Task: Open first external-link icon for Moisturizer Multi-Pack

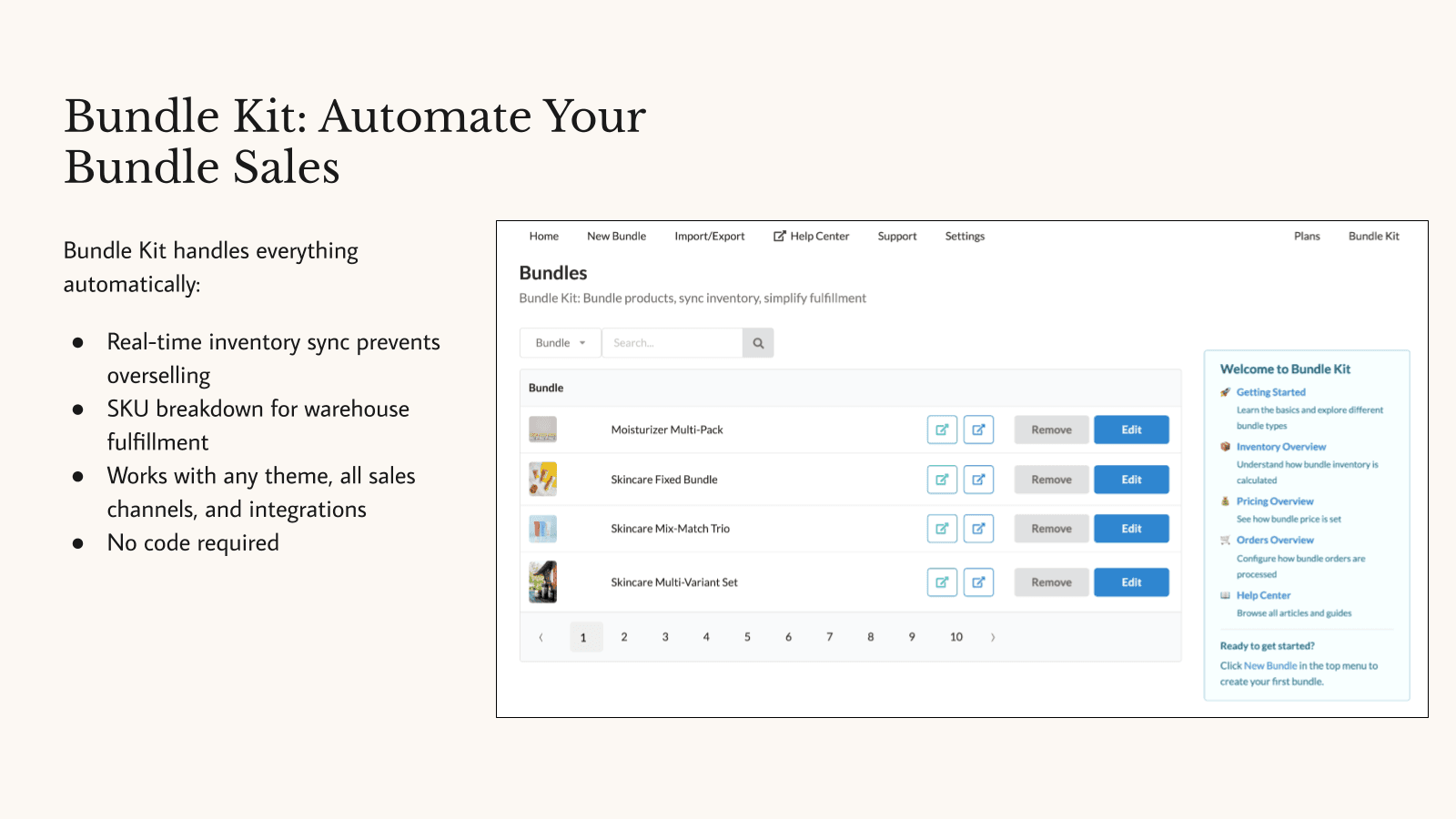Action: click(942, 430)
